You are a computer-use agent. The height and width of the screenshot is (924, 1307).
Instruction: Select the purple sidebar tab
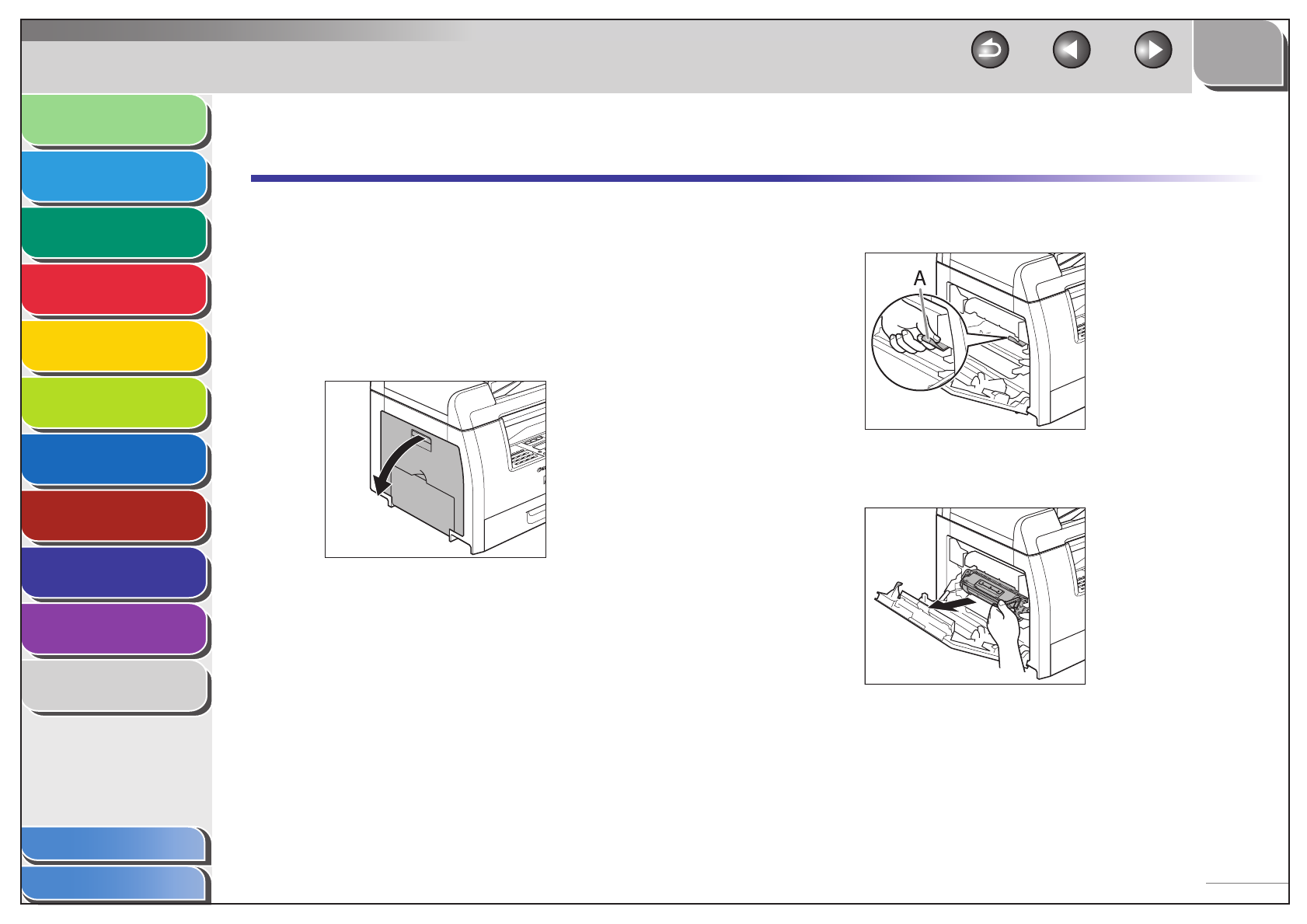tap(115, 630)
